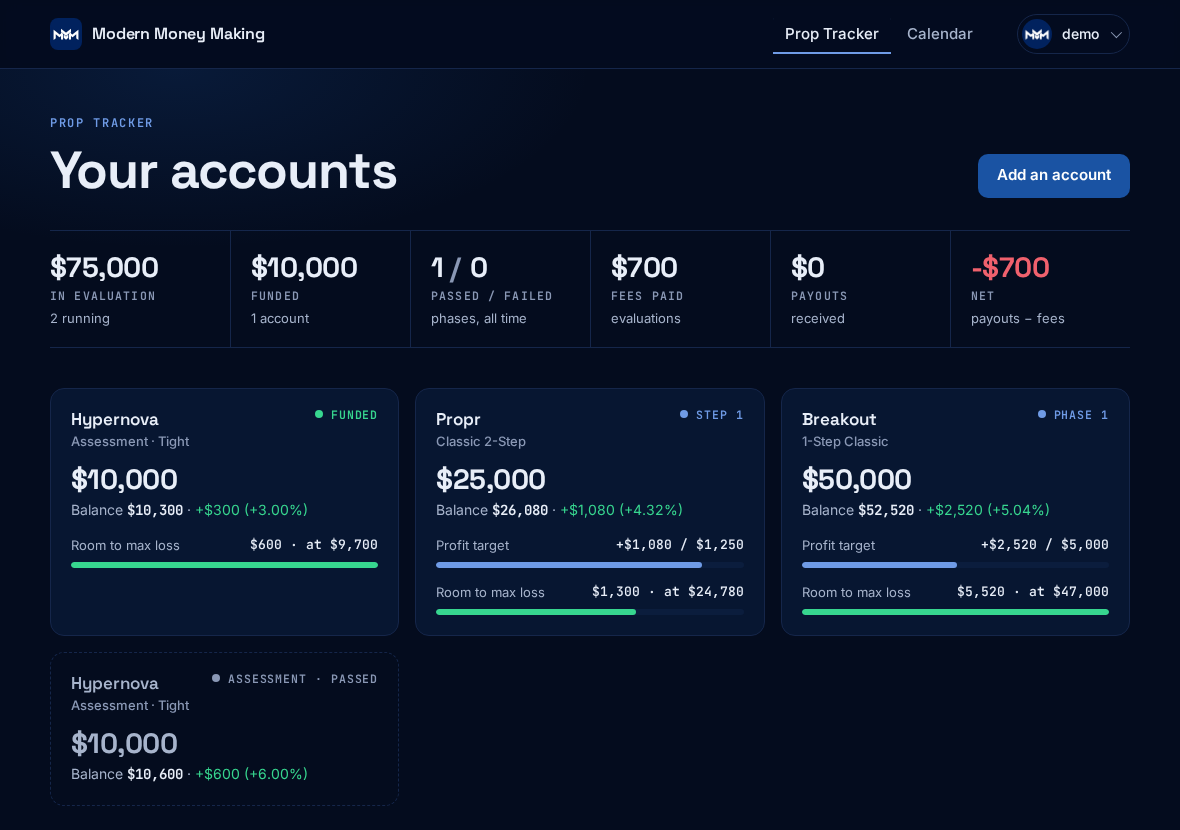Open the Calendar tab
The image size is (1180, 830).
pos(939,34)
